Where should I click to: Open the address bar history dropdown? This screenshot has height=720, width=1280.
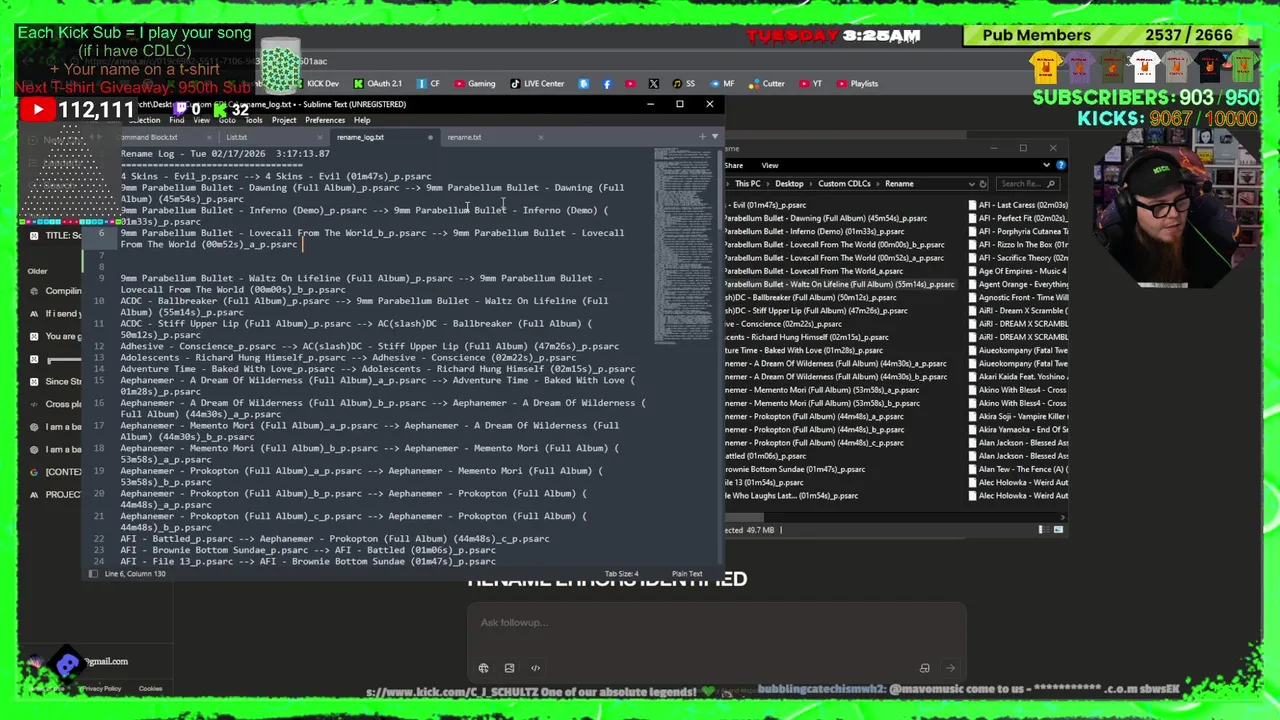coord(971,184)
